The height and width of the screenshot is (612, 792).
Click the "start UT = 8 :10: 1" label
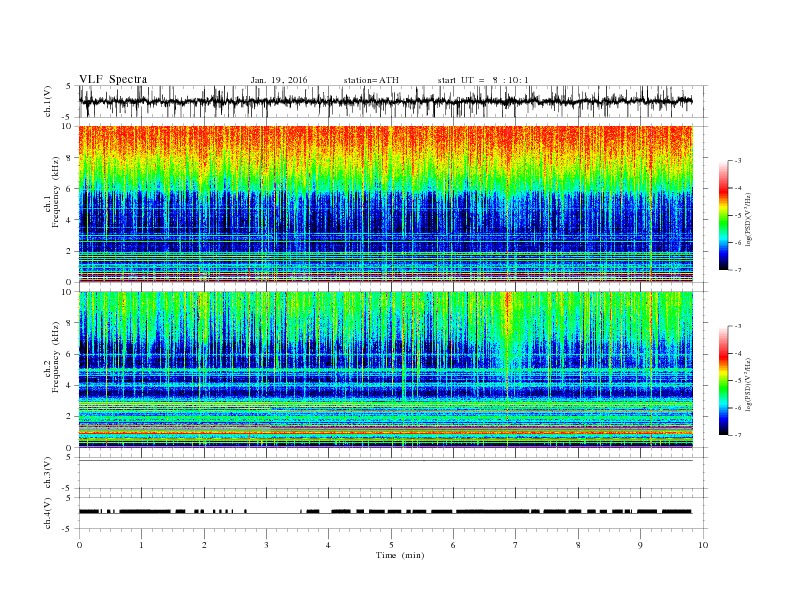tap(483, 80)
